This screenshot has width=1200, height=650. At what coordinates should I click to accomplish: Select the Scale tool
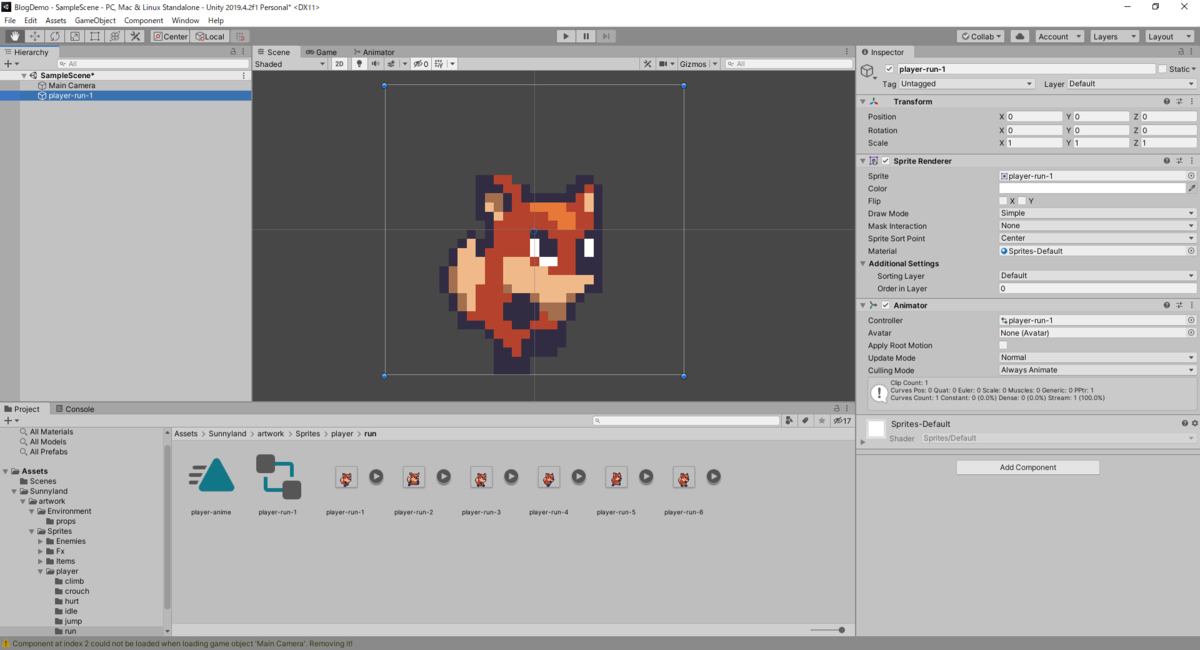click(x=75, y=36)
